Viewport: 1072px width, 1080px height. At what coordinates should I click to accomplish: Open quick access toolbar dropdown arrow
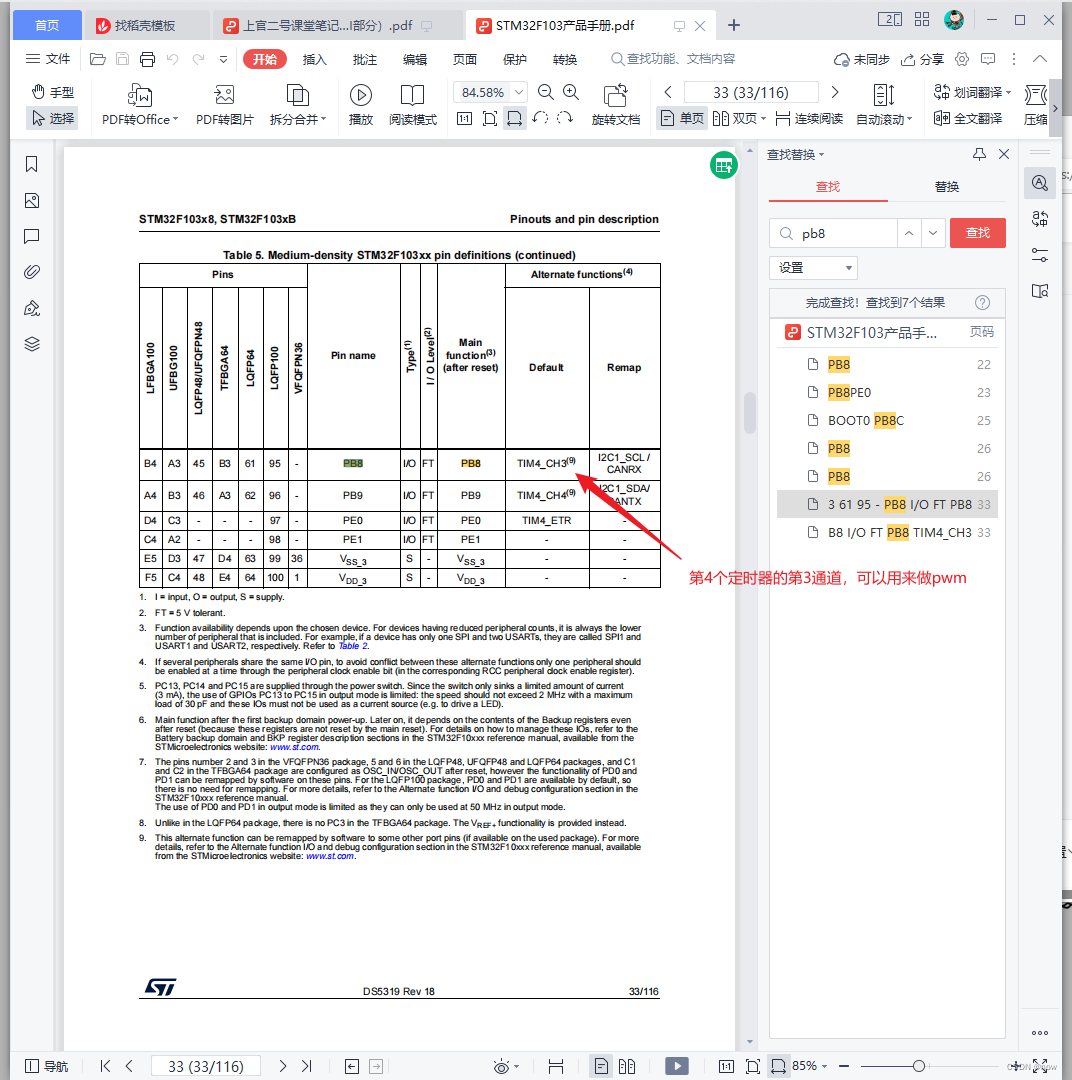(x=223, y=59)
